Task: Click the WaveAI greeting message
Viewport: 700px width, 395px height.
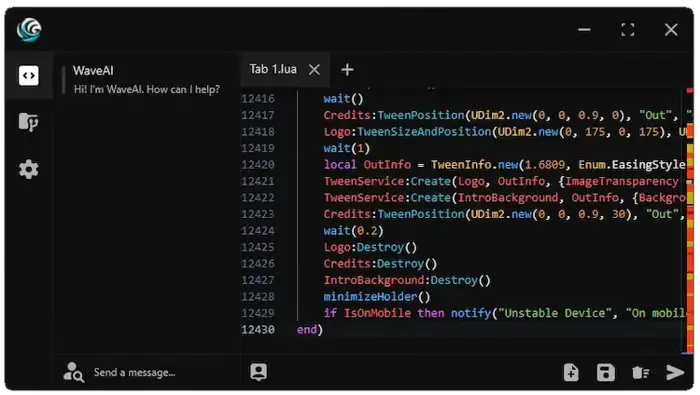Action: coord(147,89)
